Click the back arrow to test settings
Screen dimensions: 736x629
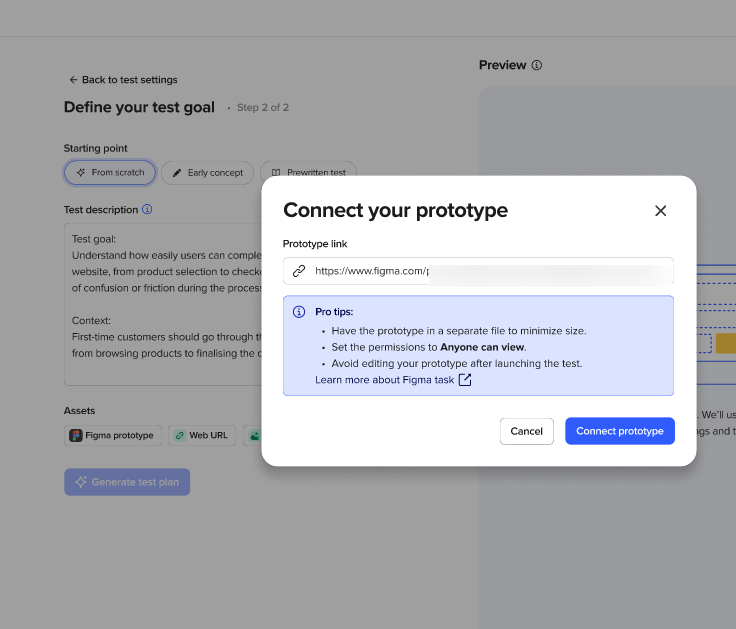(73, 80)
